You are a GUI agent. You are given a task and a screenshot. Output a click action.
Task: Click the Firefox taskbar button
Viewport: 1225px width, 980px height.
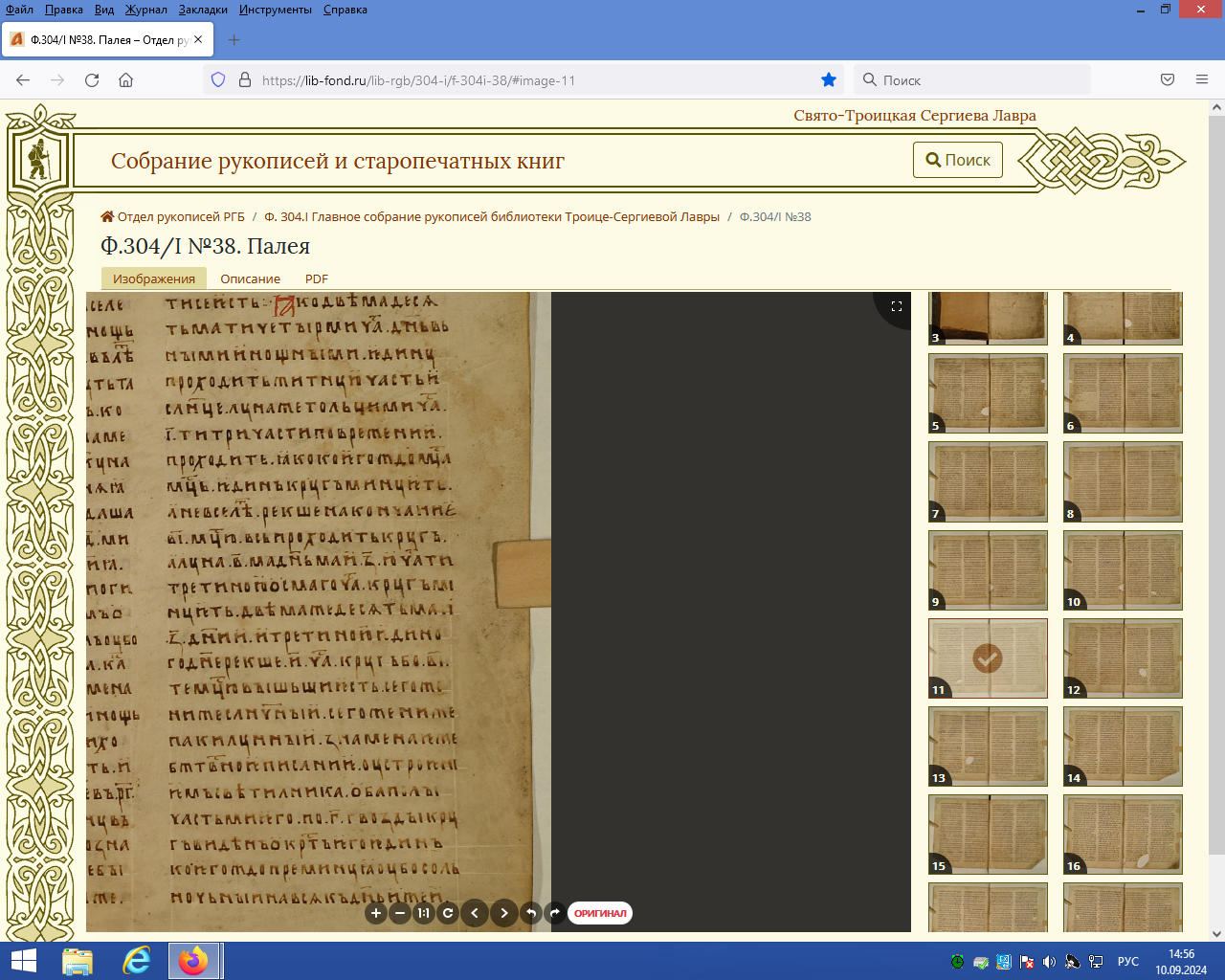(194, 961)
